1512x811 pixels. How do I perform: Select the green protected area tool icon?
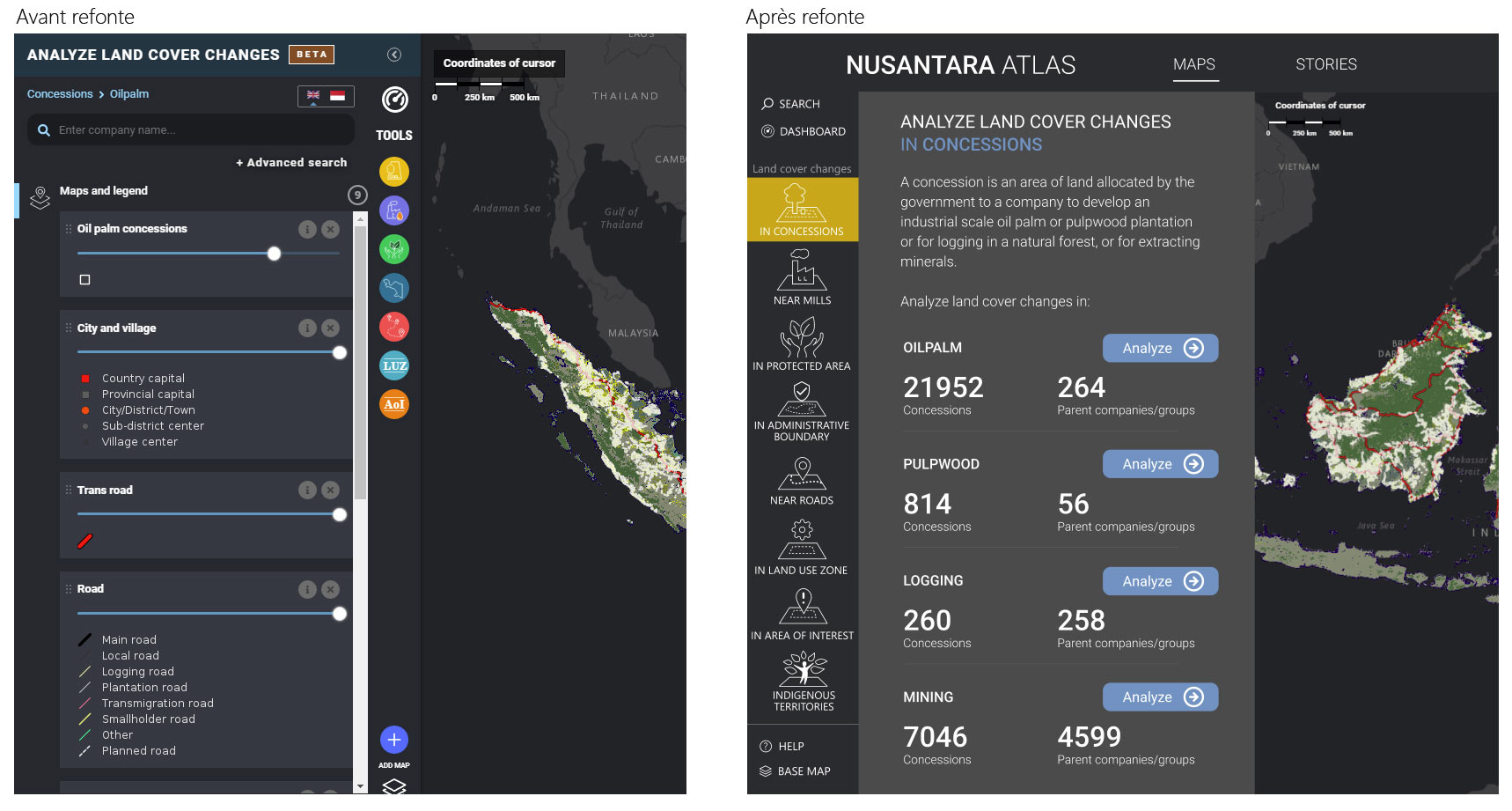(394, 249)
